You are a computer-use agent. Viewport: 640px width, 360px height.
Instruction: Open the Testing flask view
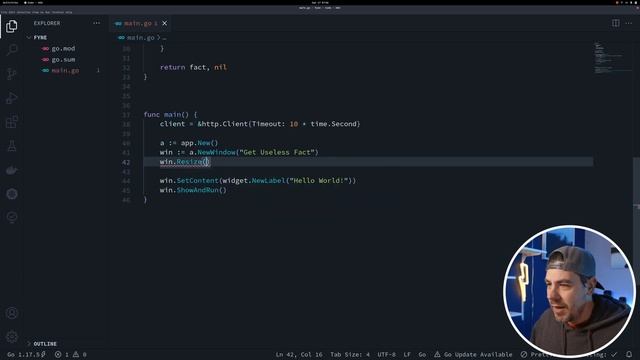pyautogui.click(x=11, y=146)
